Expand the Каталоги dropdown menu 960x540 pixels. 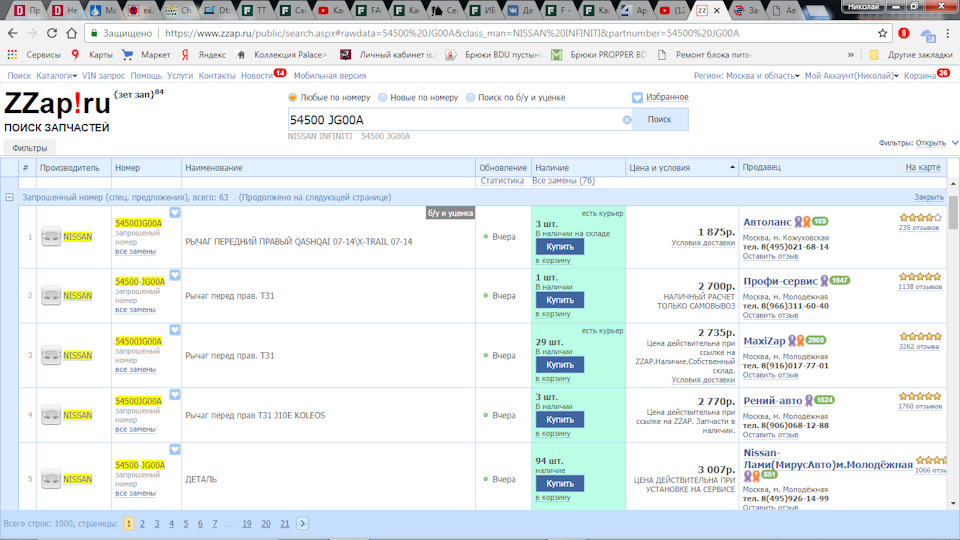click(56, 76)
